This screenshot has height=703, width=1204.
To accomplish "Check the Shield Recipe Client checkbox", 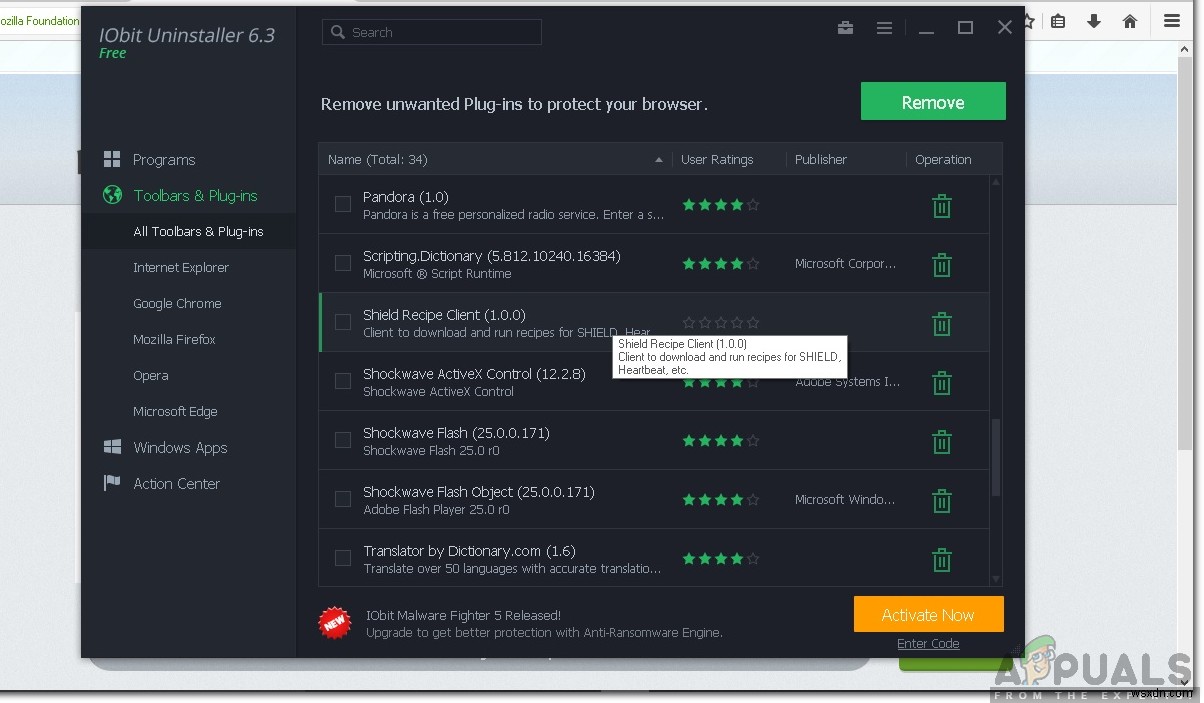I will point(343,322).
